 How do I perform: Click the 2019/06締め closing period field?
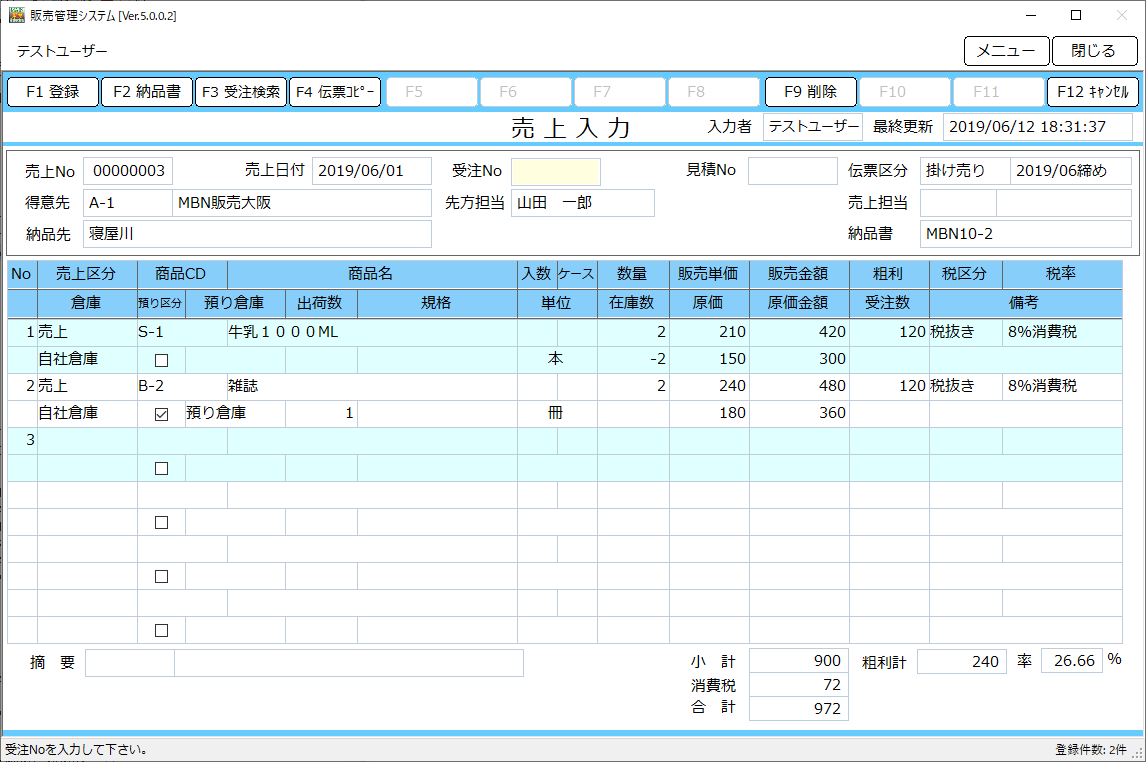click(1071, 171)
